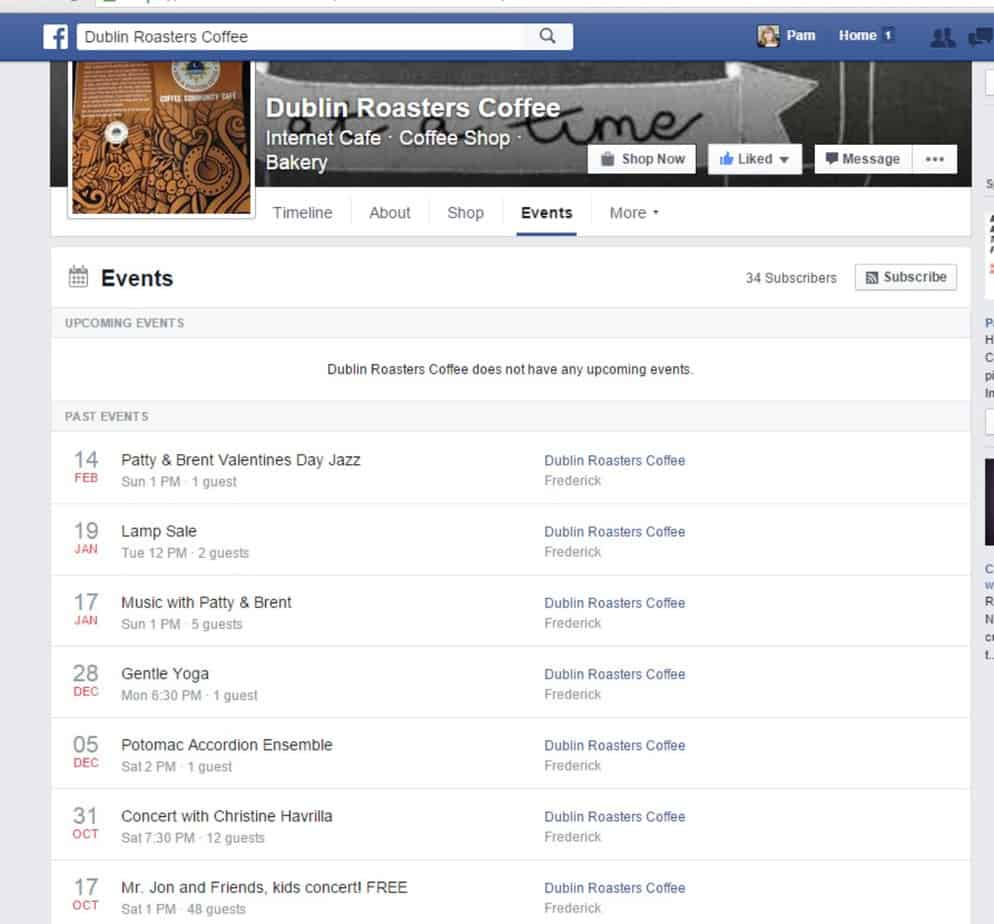Open the three-dots more actions button

click(x=934, y=159)
